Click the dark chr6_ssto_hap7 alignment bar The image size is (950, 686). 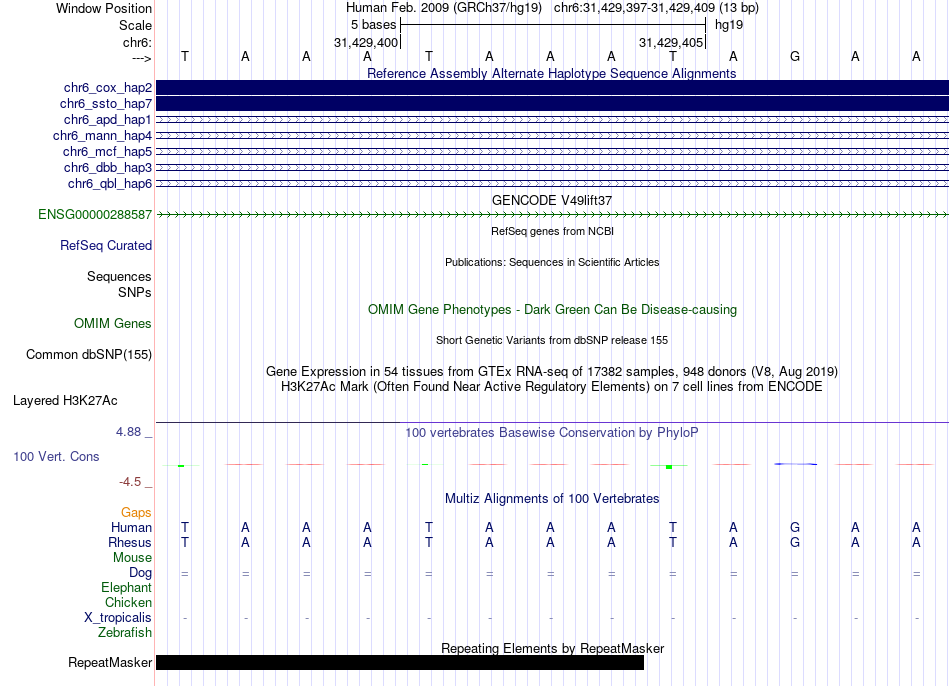(x=552, y=104)
